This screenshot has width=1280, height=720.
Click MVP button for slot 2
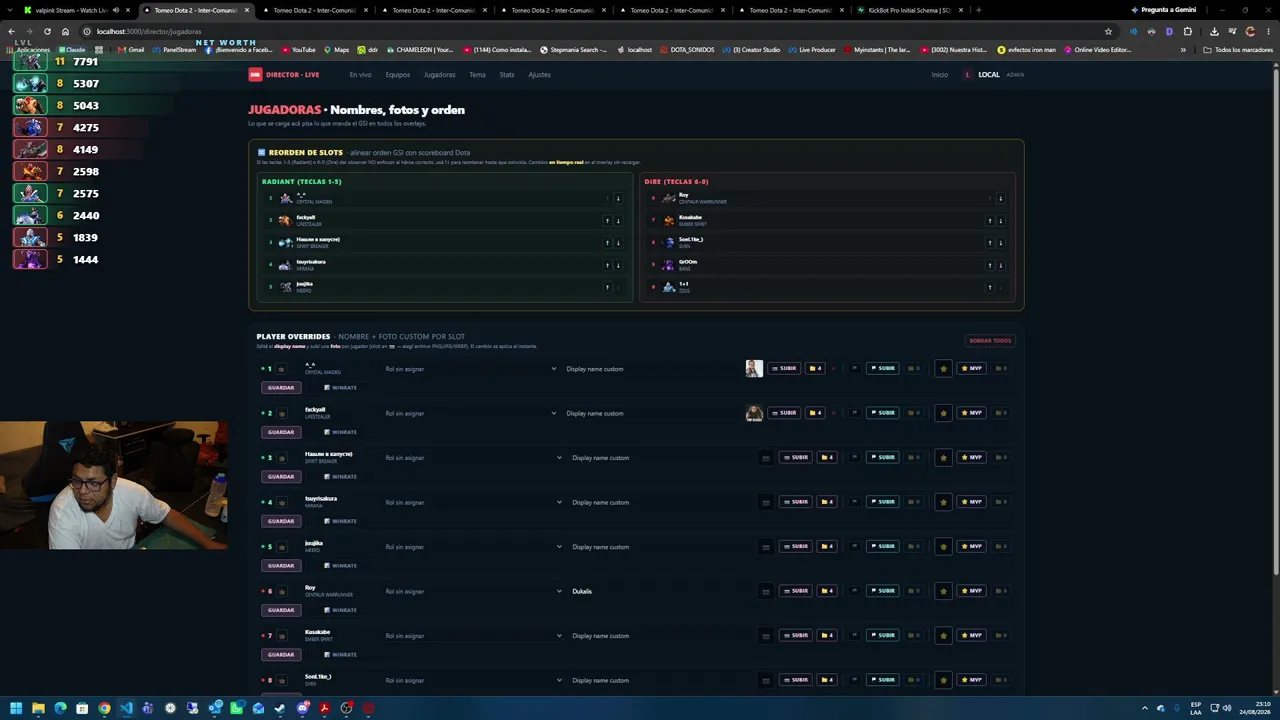pos(972,413)
